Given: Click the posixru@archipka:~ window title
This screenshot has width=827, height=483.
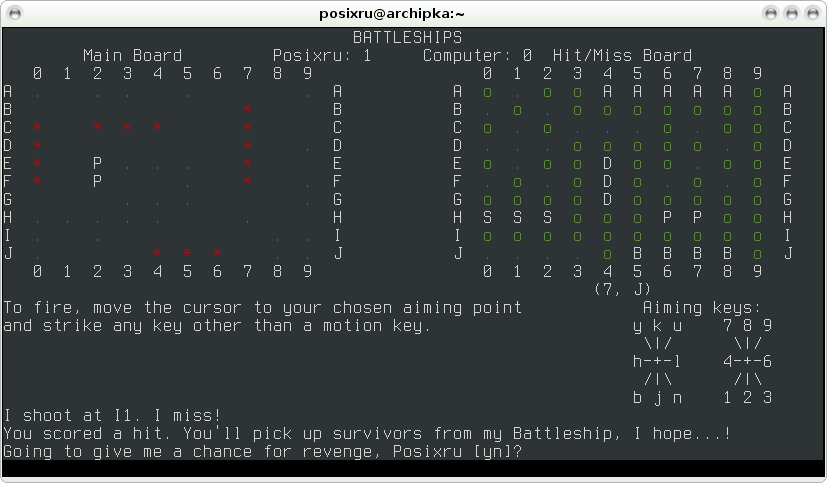Looking at the screenshot, I should (x=392, y=14).
